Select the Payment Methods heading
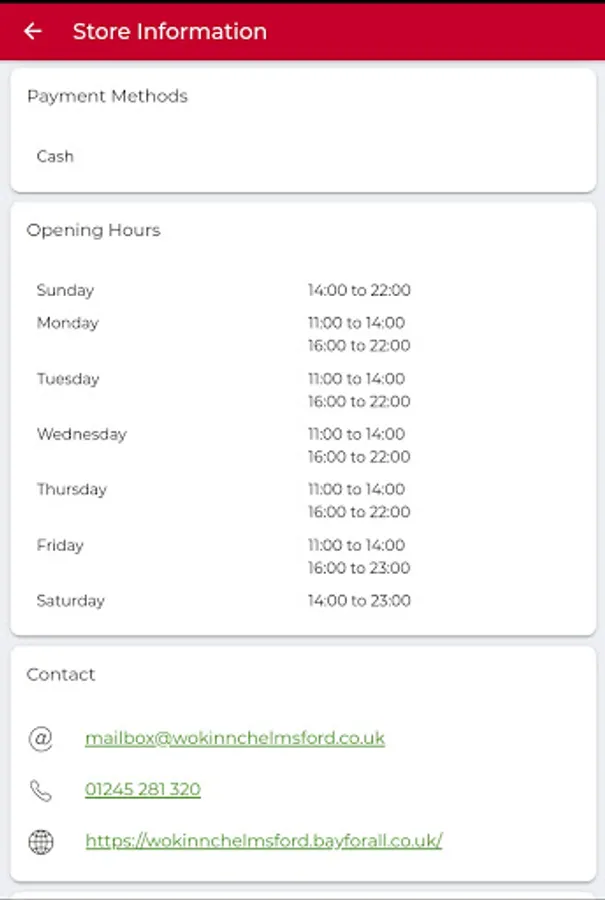The width and height of the screenshot is (605, 900). 107,96
